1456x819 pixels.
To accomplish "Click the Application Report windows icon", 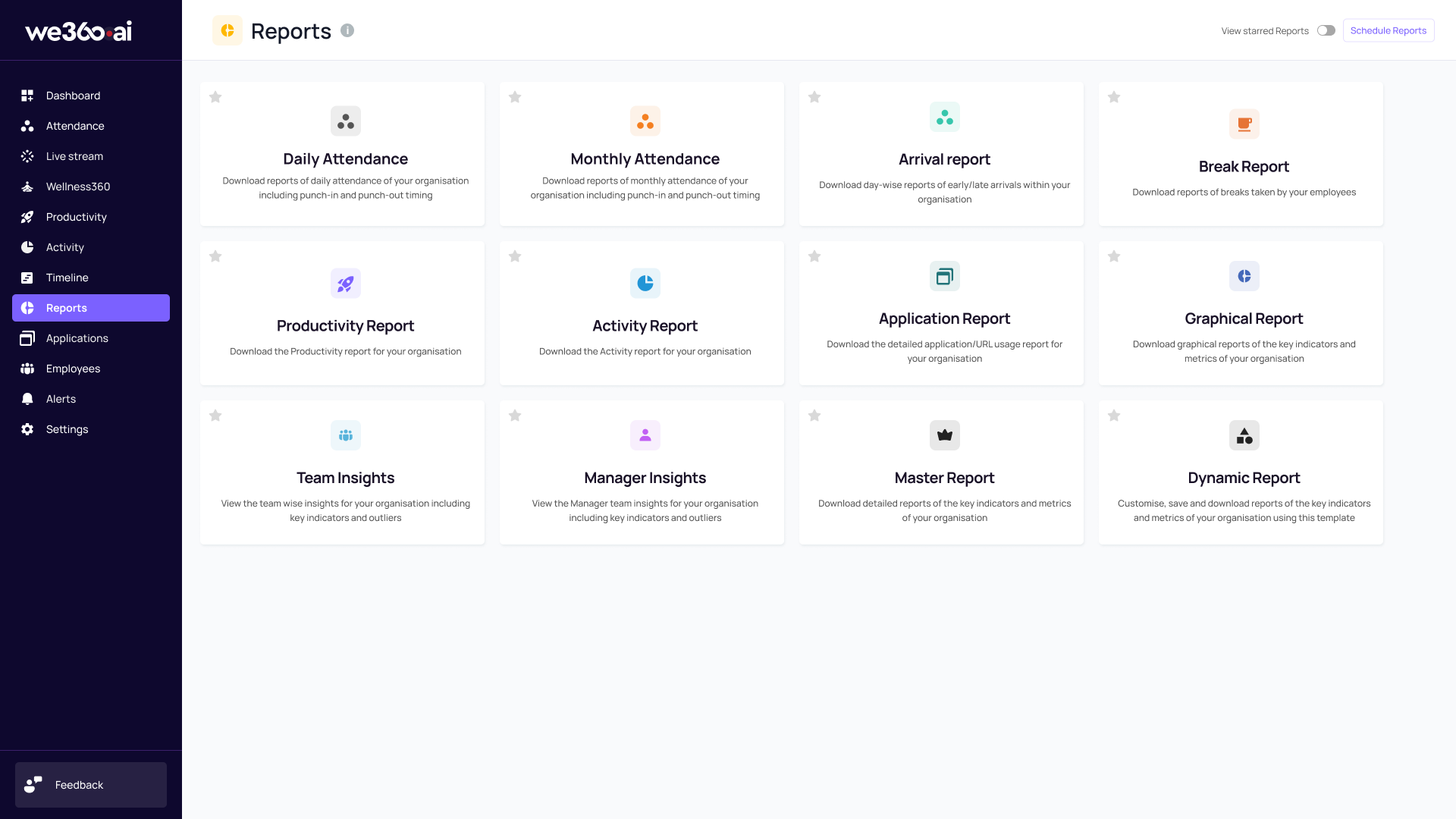I will point(945,276).
